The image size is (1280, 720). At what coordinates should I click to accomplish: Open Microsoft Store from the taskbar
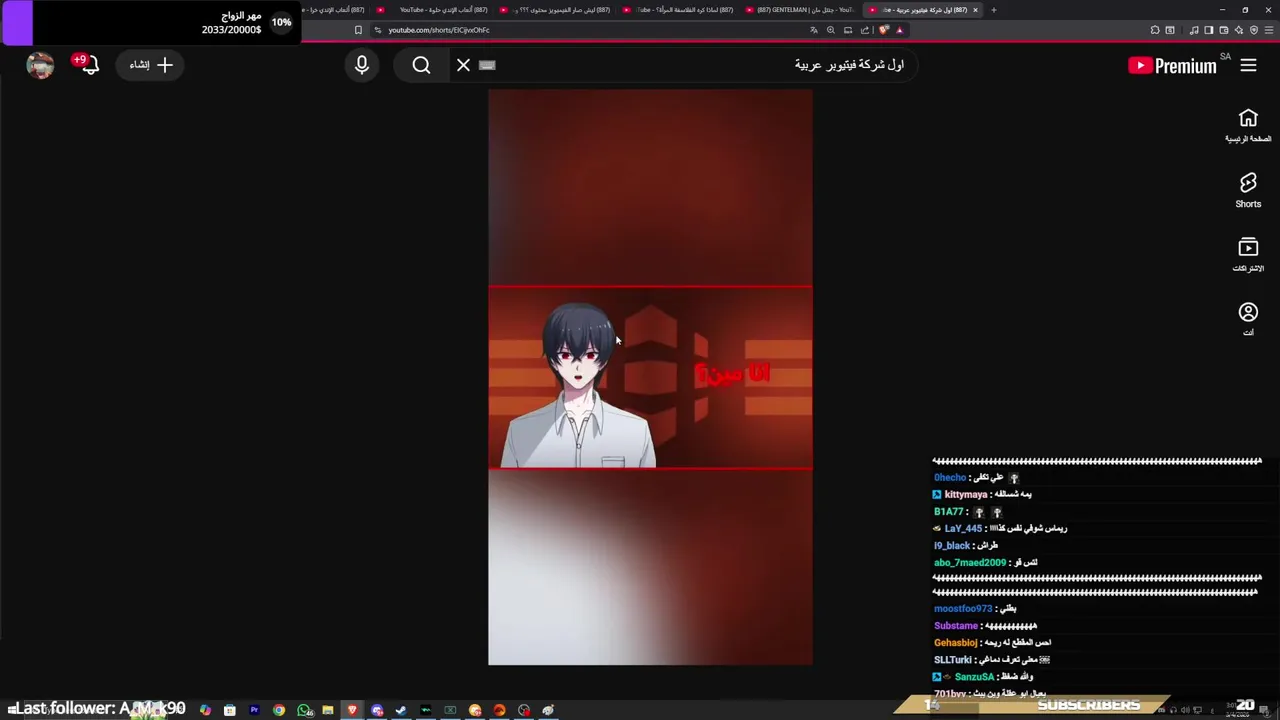[230, 710]
